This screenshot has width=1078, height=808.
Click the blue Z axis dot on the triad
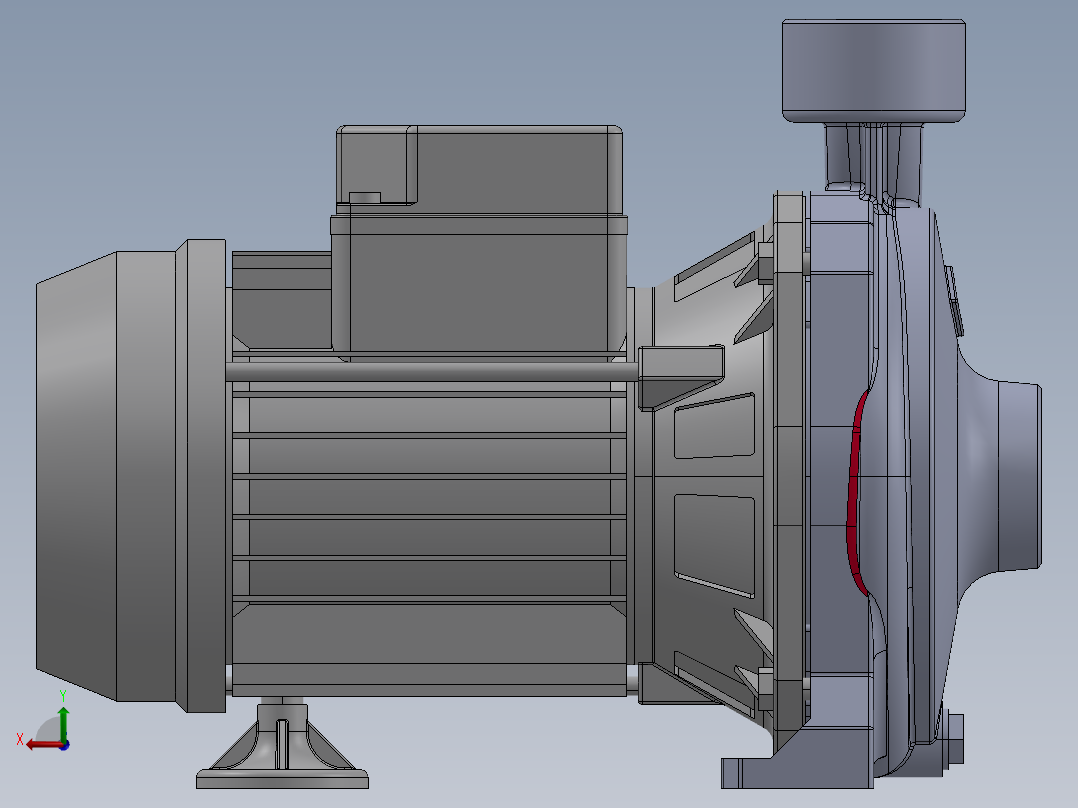click(65, 745)
